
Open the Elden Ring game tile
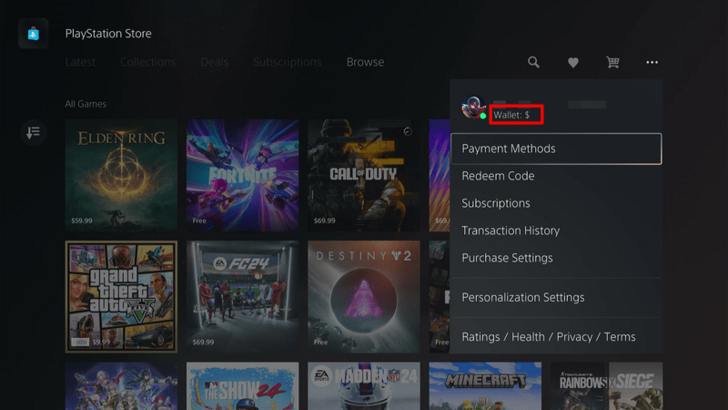(x=121, y=175)
